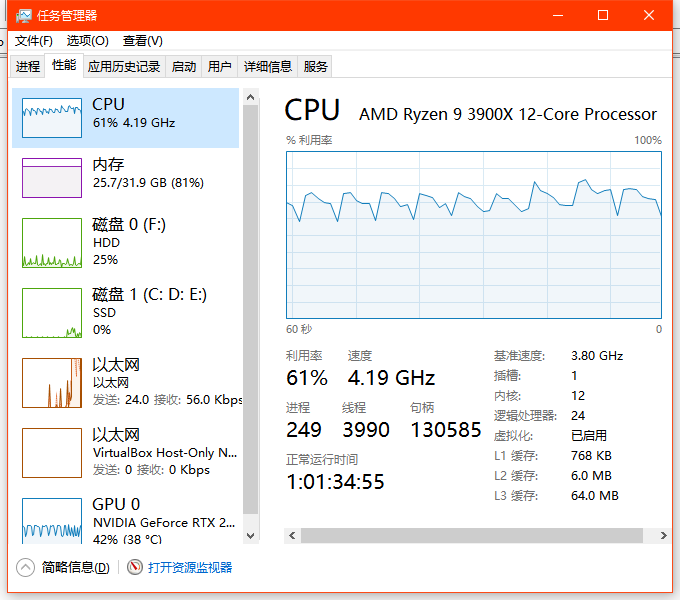
Task: Select the 以太网 network graph icon
Action: pos(52,383)
